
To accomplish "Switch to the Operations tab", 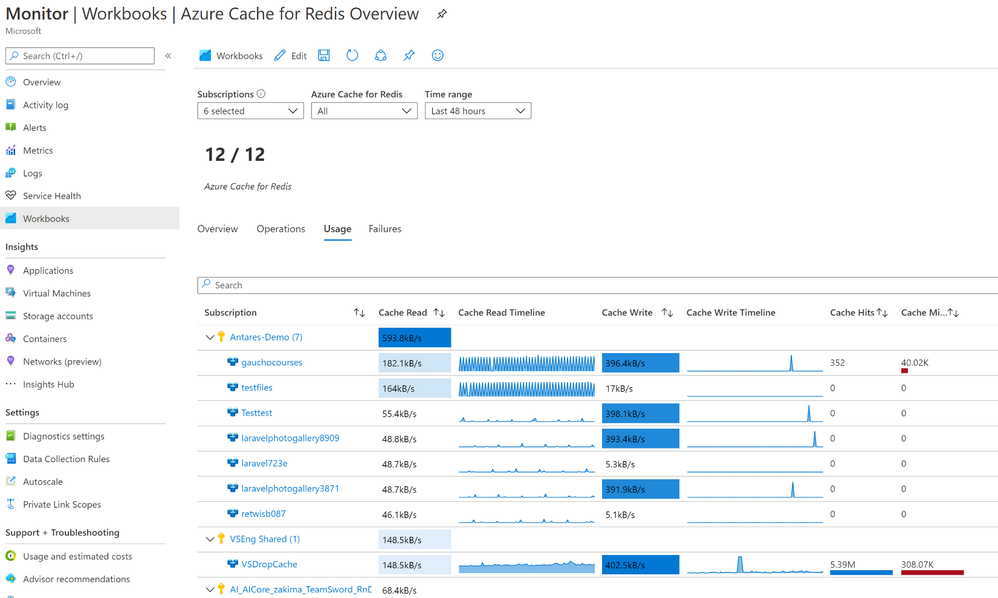I will tap(281, 229).
